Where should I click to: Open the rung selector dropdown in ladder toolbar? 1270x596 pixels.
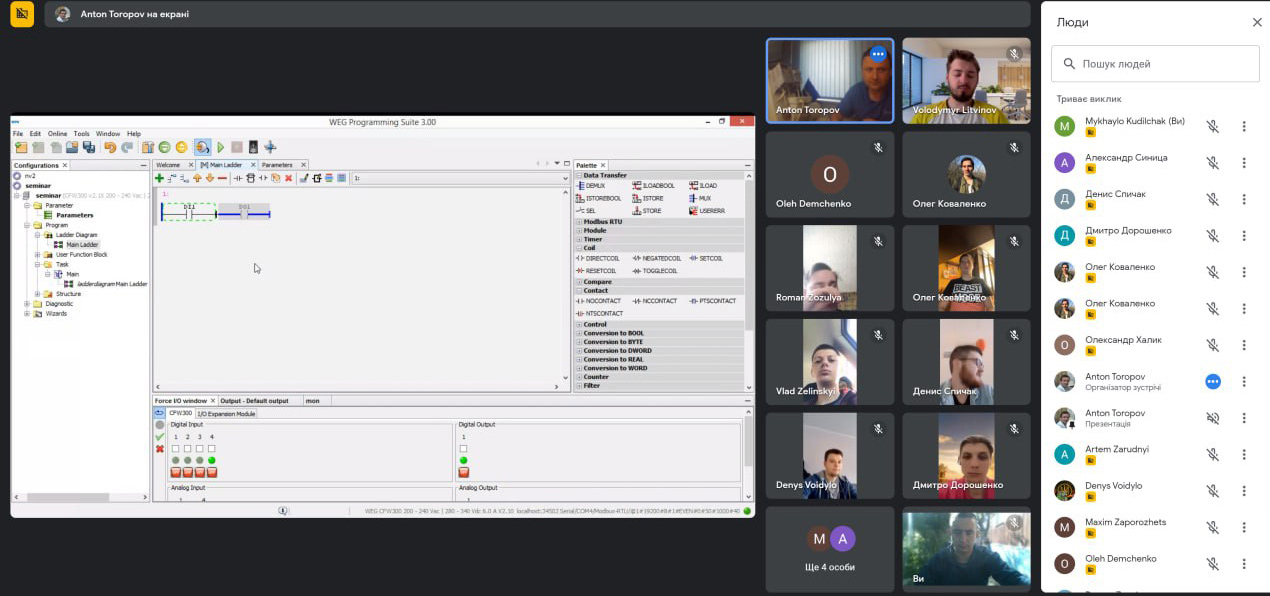(x=564, y=178)
